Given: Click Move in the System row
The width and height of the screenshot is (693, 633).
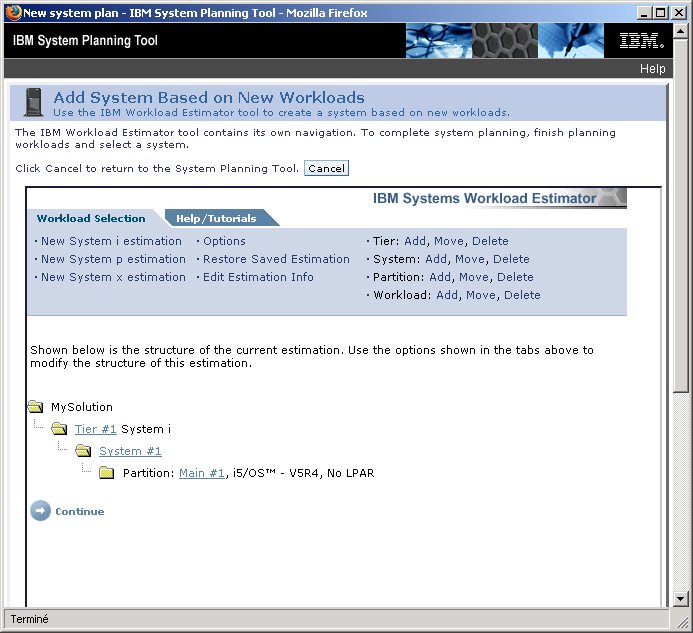Looking at the screenshot, I should pyautogui.click(x=470, y=259).
